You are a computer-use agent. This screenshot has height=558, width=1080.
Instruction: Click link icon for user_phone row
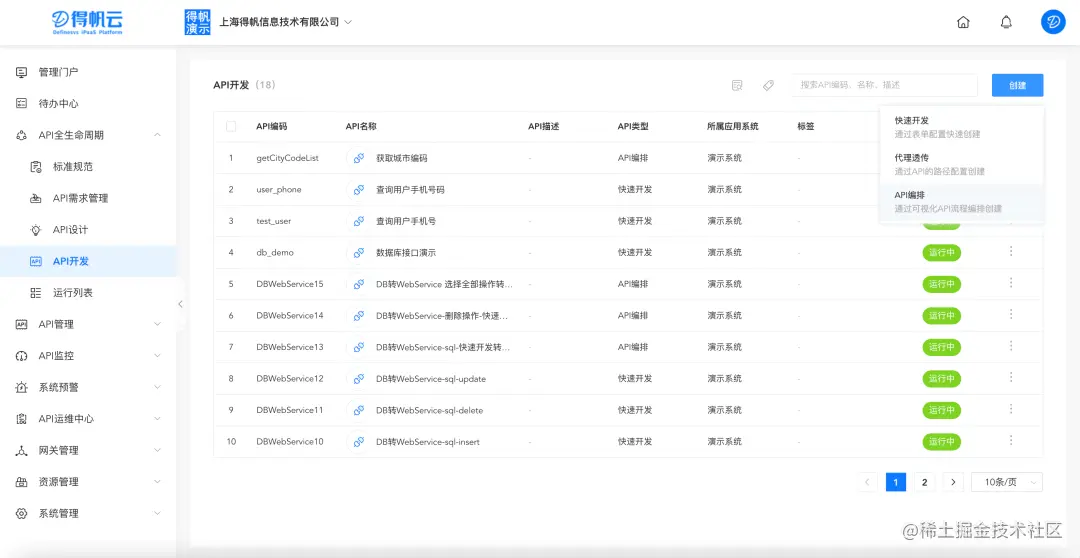pyautogui.click(x=358, y=189)
